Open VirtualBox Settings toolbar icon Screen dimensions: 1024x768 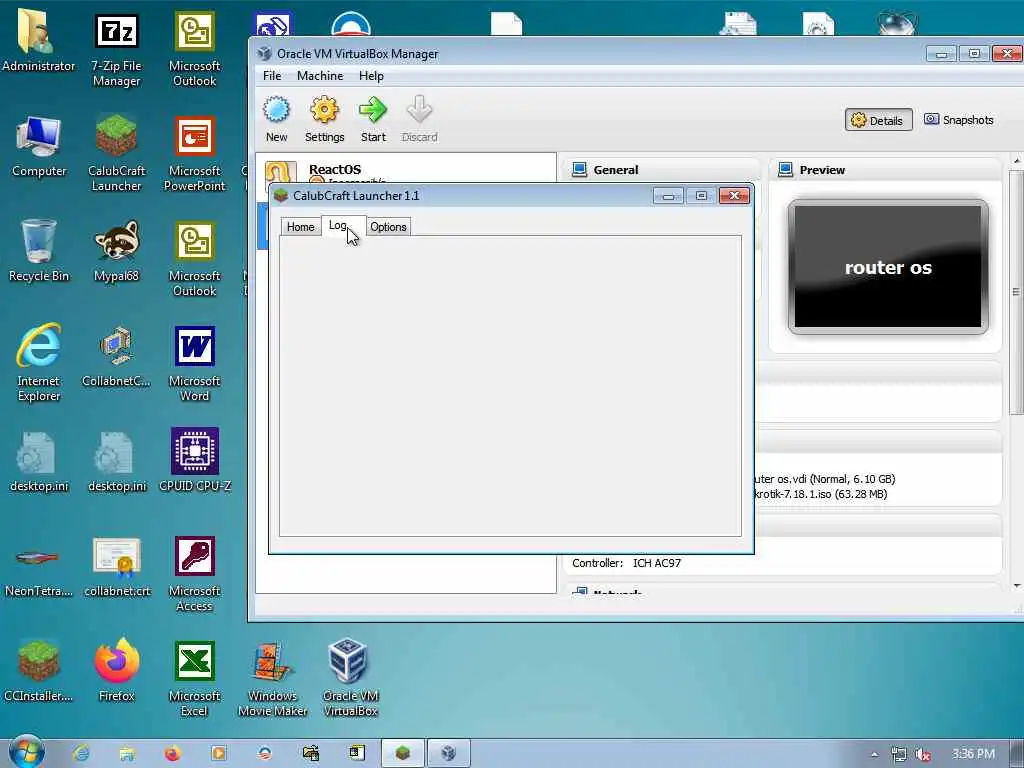coord(325,120)
